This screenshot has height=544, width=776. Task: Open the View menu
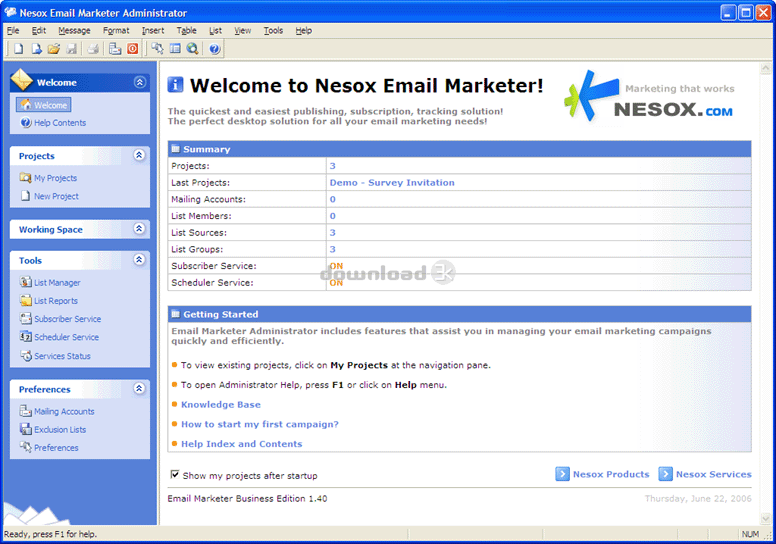[242, 31]
